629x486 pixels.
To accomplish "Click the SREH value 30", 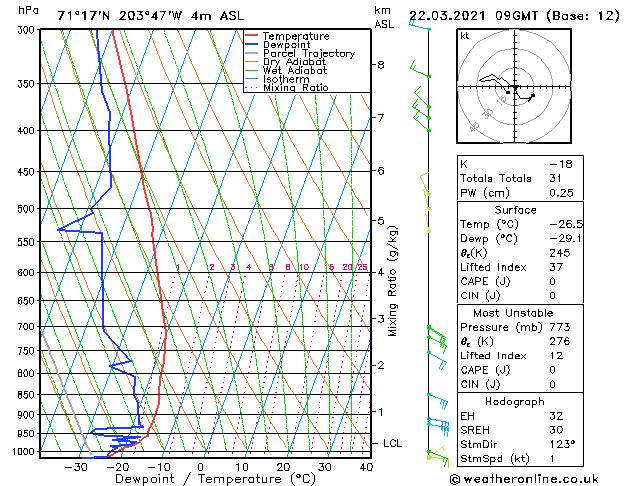I will click(x=556, y=430).
